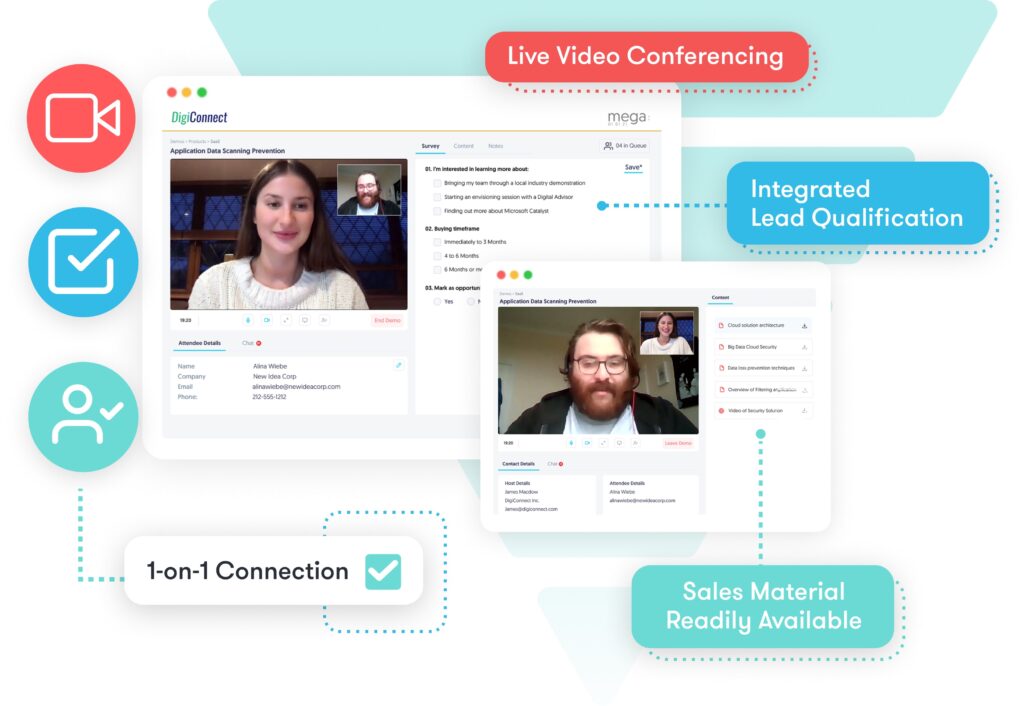Click the large red video camera circle icon

tap(81, 118)
